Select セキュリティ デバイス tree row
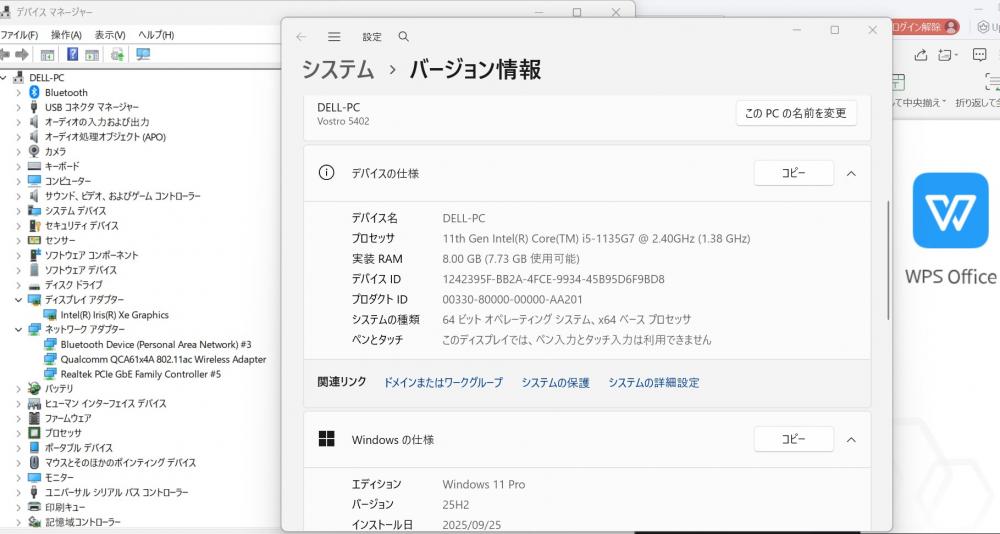 [x=81, y=226]
